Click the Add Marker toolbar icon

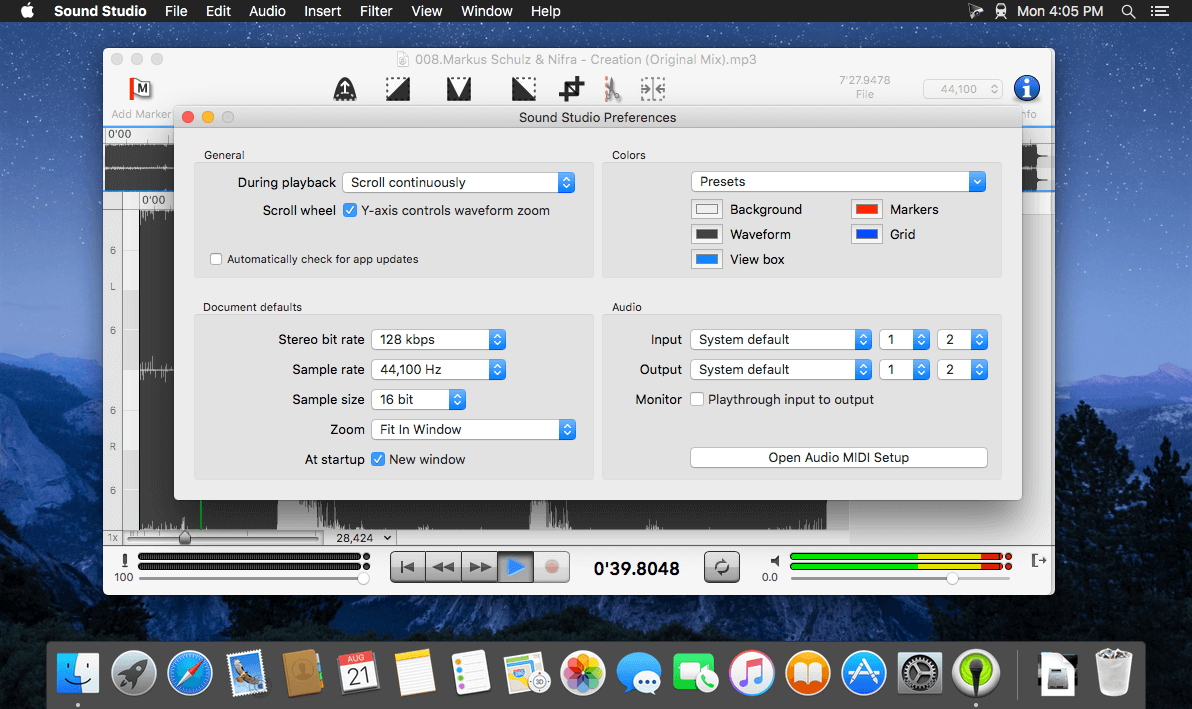[x=141, y=90]
